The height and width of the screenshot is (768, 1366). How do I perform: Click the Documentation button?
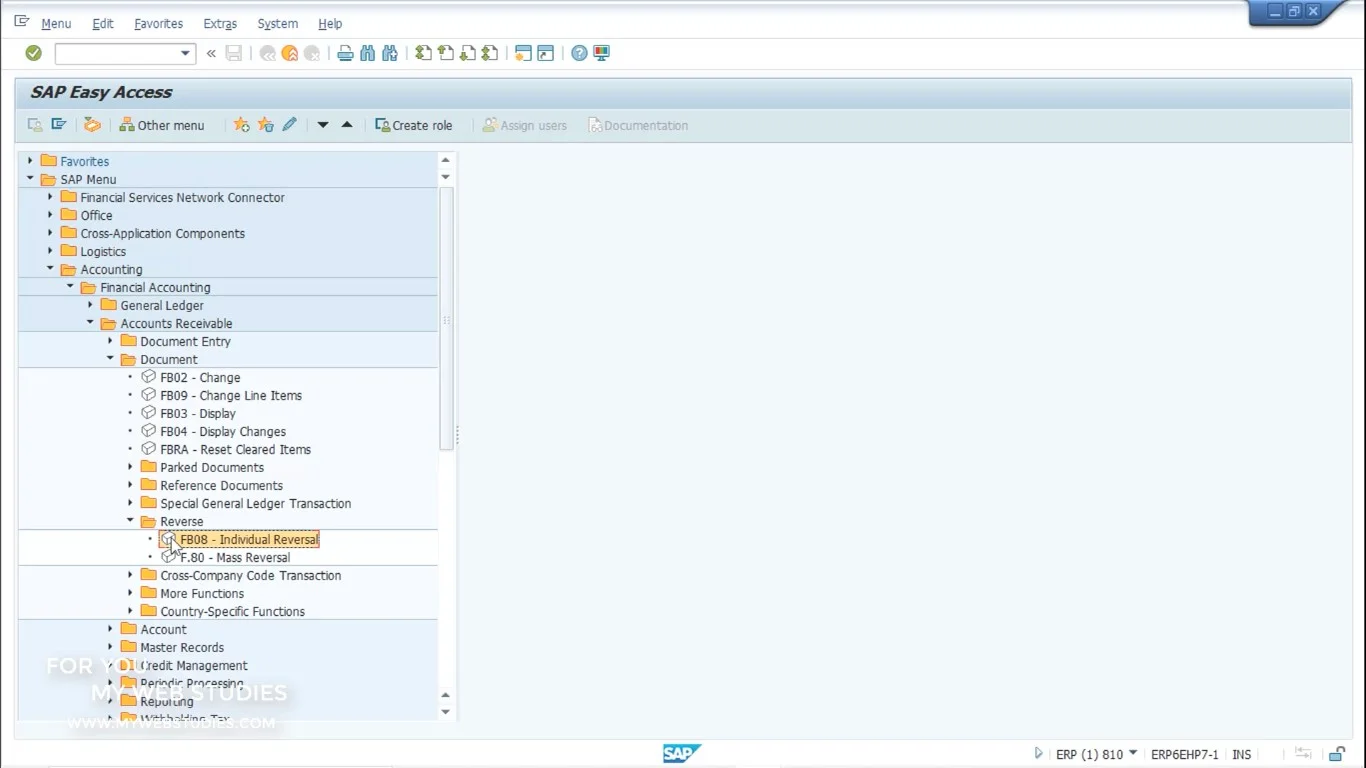pos(638,125)
